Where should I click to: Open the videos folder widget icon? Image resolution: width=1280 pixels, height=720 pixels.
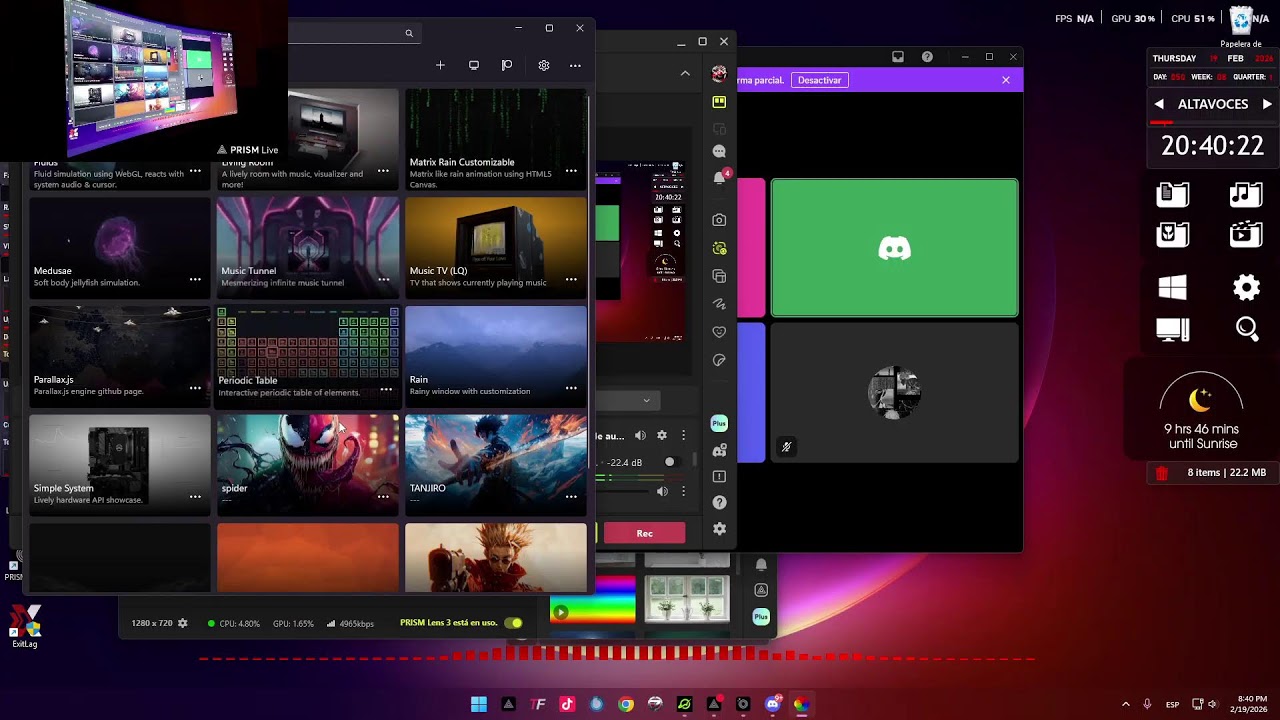pyautogui.click(x=1246, y=234)
